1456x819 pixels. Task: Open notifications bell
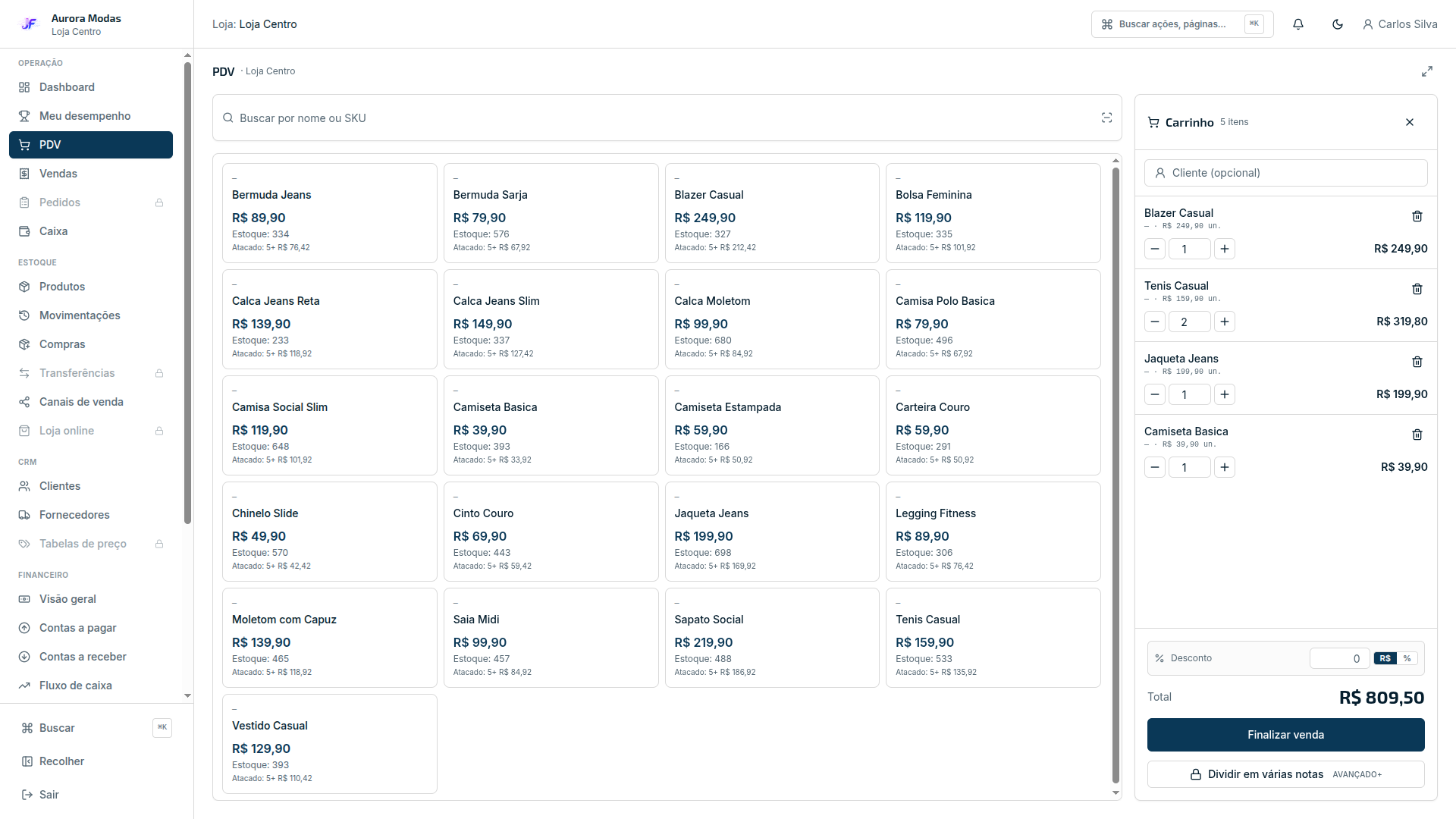1298,24
